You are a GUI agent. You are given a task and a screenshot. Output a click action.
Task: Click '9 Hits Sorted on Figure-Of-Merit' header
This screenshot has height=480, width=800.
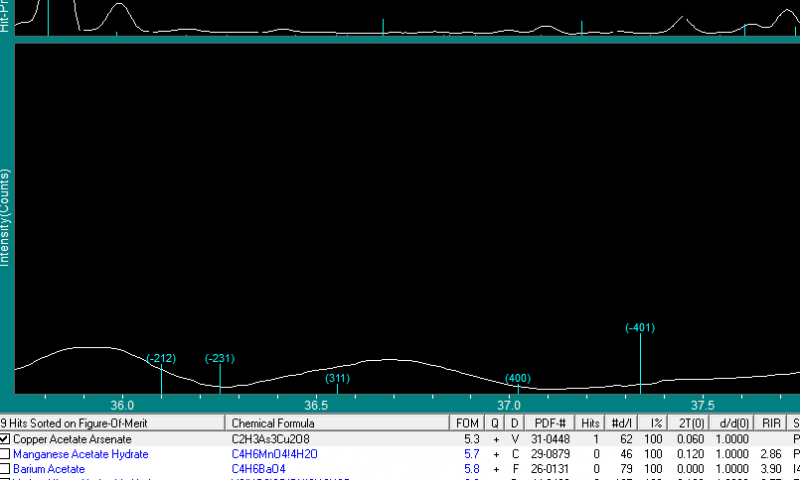112,423
